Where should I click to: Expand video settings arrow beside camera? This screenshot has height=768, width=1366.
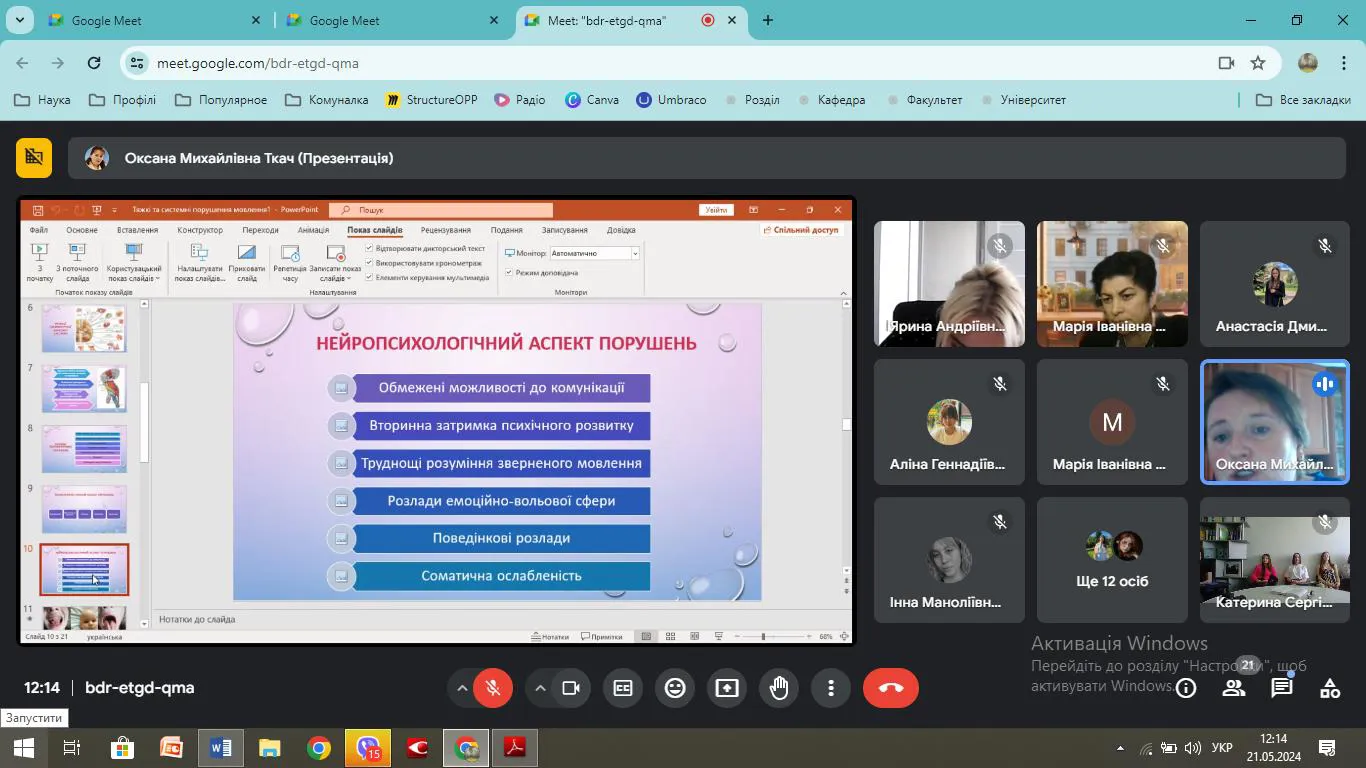click(539, 688)
